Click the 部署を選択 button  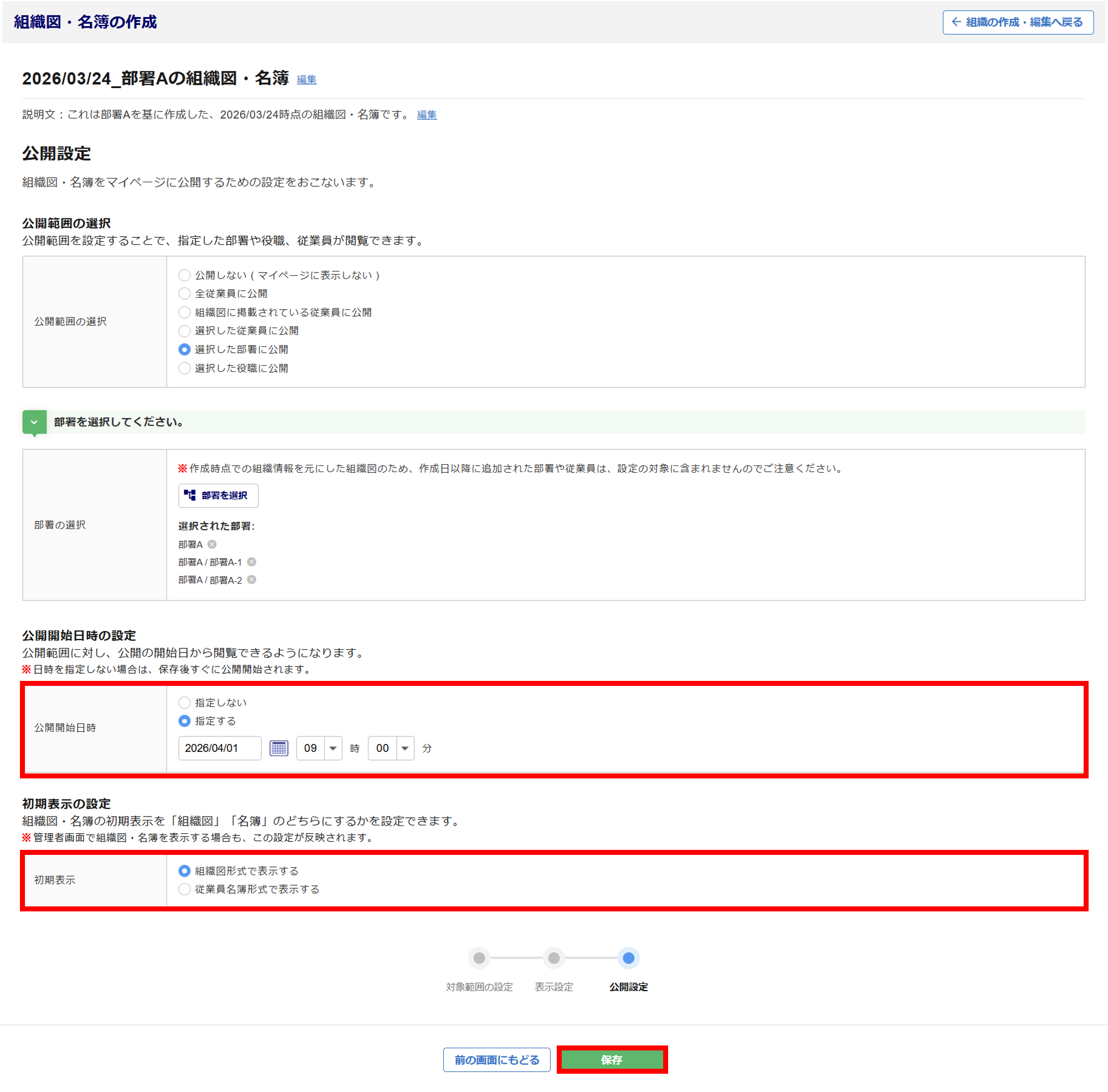[x=218, y=495]
